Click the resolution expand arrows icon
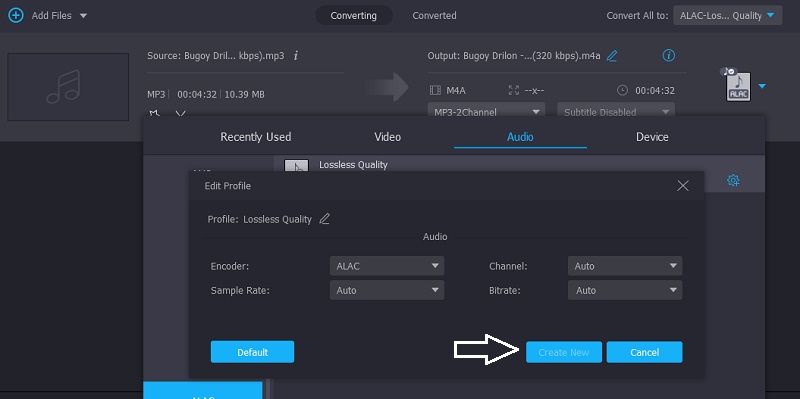Viewport: 800px width, 399px height. [x=514, y=90]
